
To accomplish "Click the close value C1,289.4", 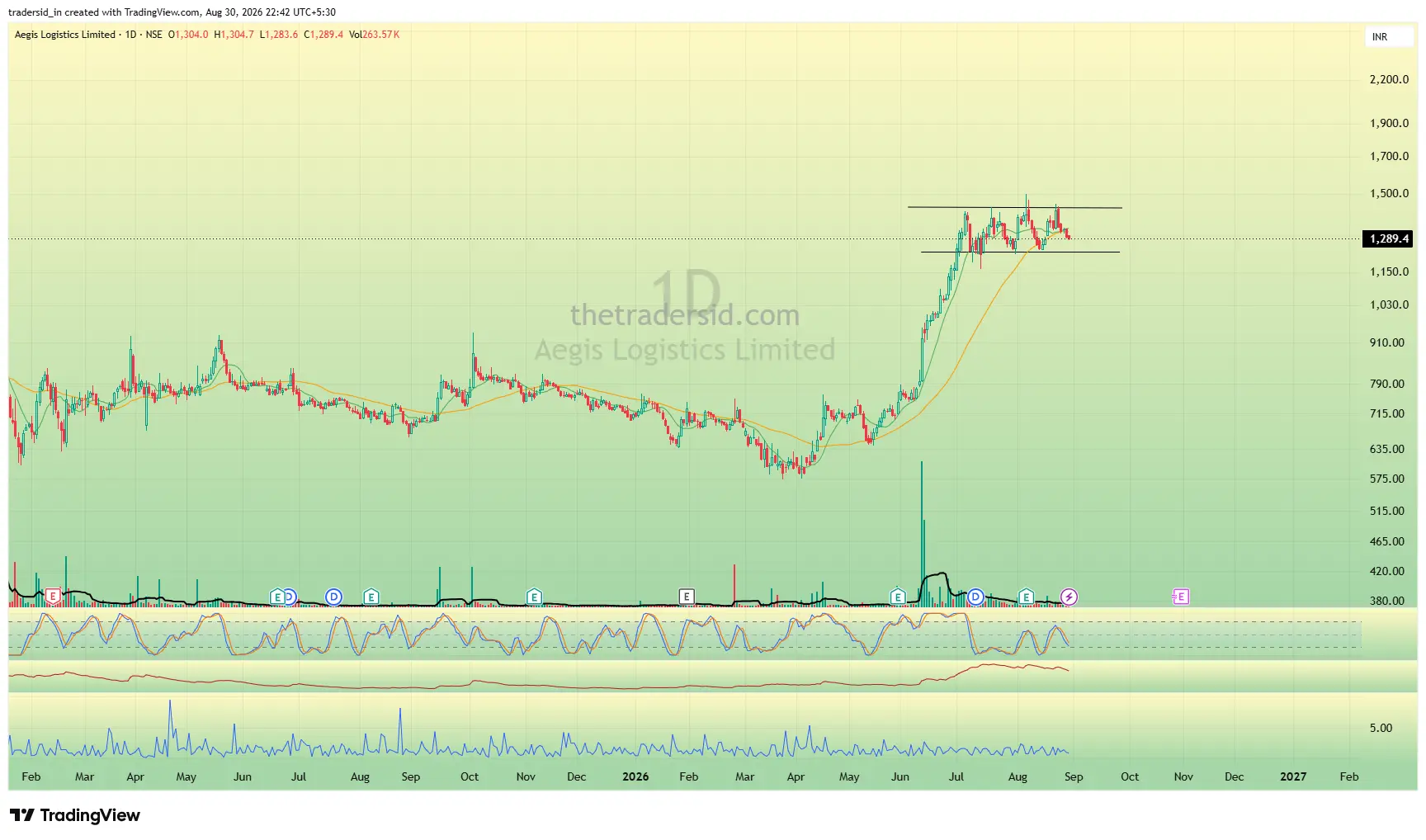I will [323, 35].
